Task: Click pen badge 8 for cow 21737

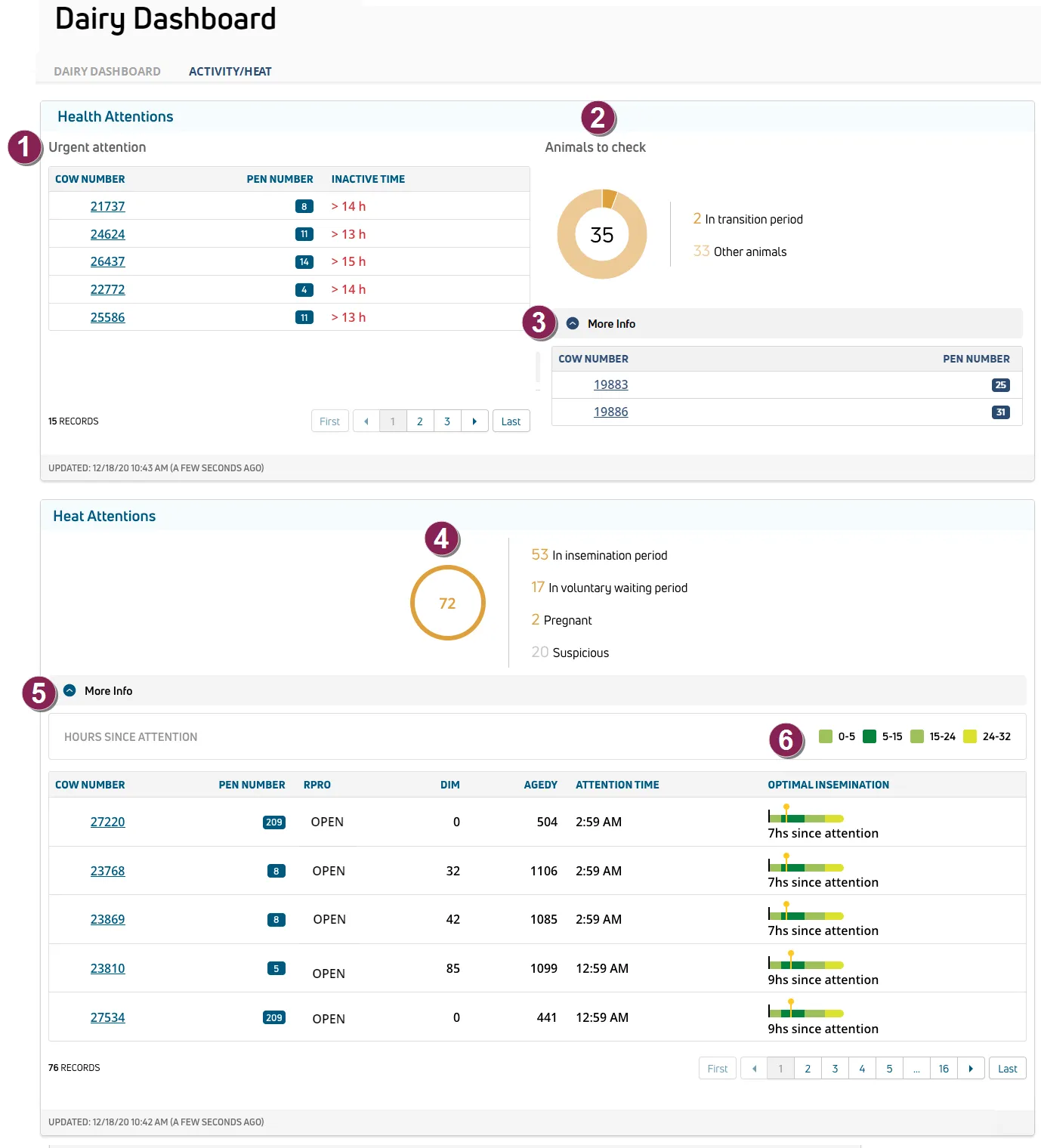Action: (x=304, y=206)
